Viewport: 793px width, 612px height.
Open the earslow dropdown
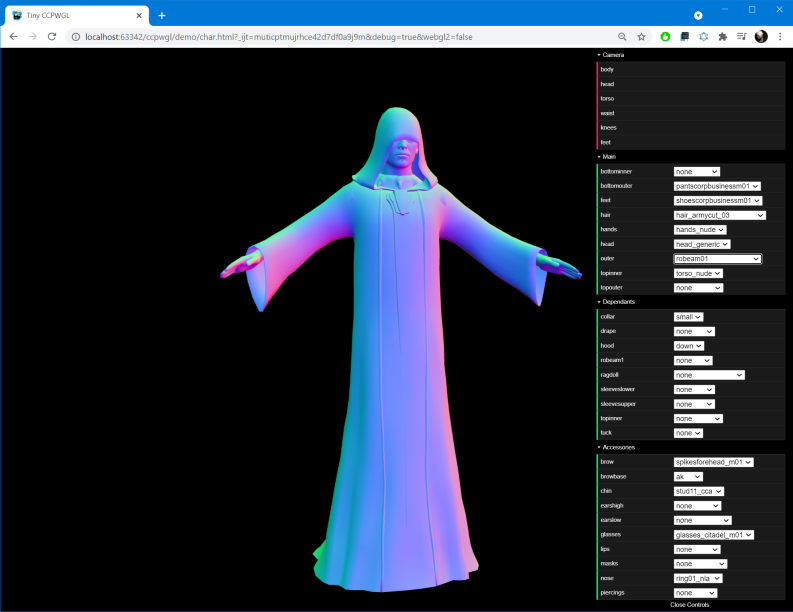[x=702, y=520]
